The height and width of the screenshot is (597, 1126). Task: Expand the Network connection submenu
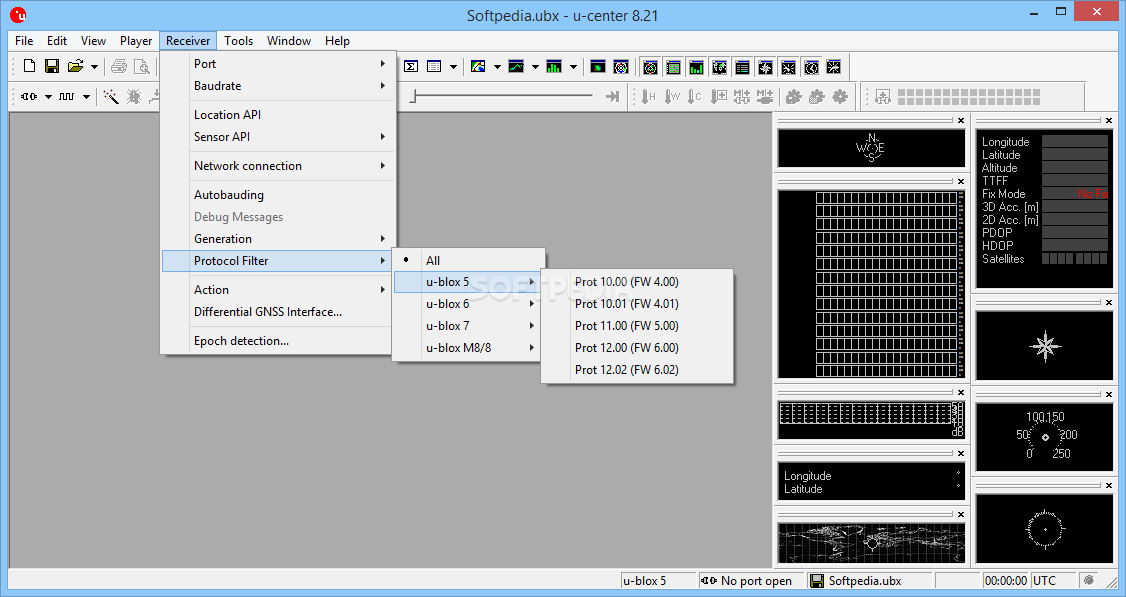pyautogui.click(x=279, y=165)
